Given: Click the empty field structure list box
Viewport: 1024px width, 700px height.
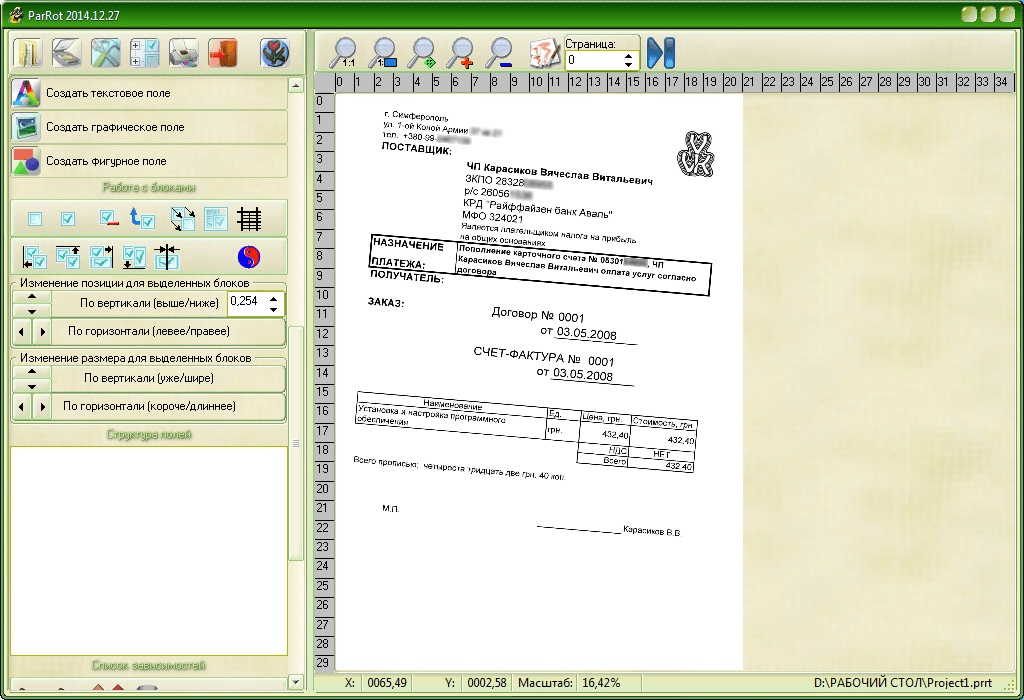Looking at the screenshot, I should 149,551.
